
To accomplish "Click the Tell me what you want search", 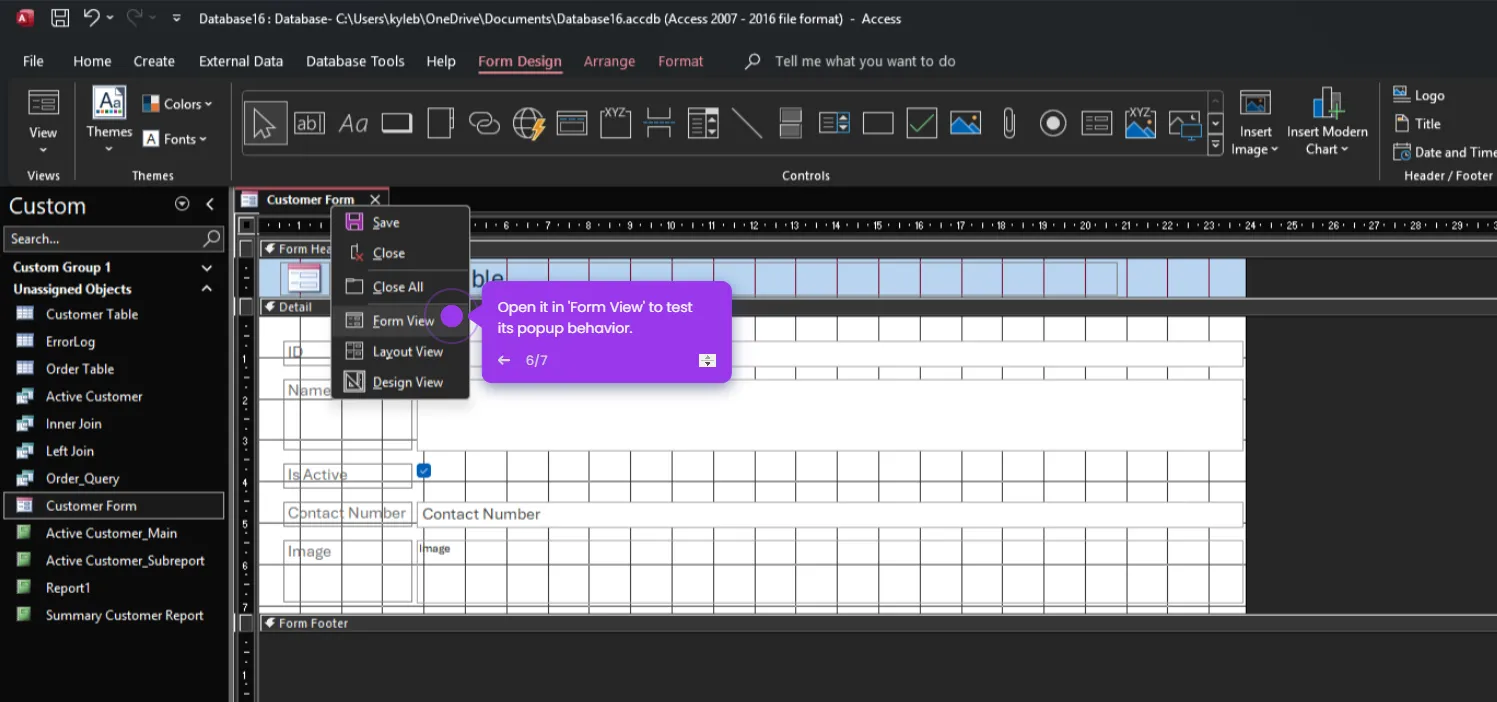I will coord(865,61).
